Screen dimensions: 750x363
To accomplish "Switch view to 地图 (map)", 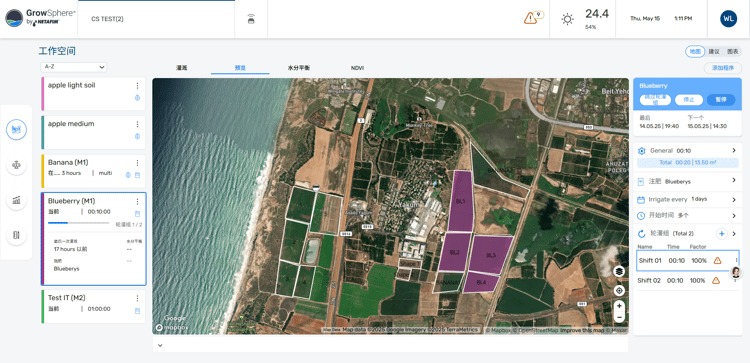I will coord(695,52).
